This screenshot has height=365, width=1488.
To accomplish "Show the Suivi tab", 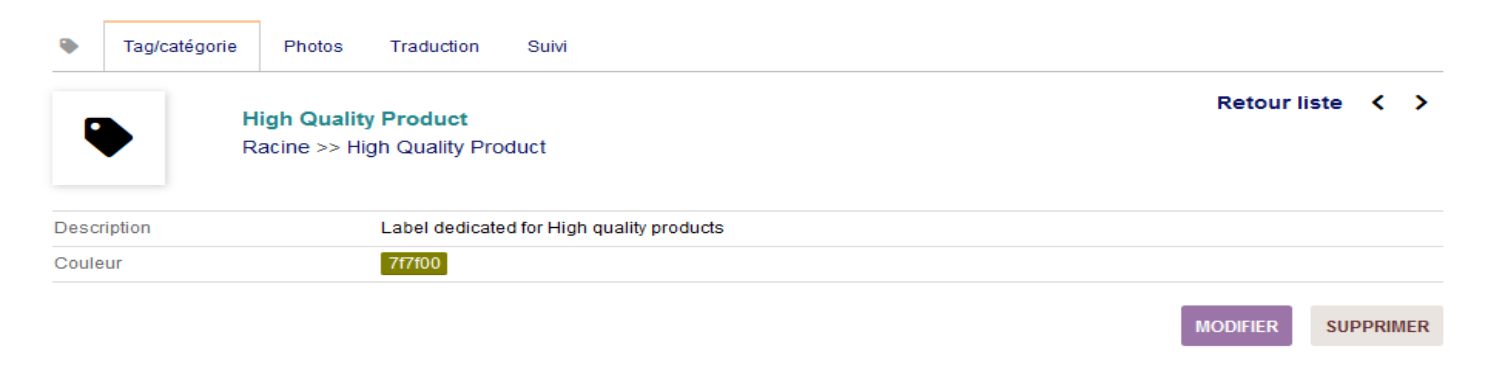I will [547, 46].
